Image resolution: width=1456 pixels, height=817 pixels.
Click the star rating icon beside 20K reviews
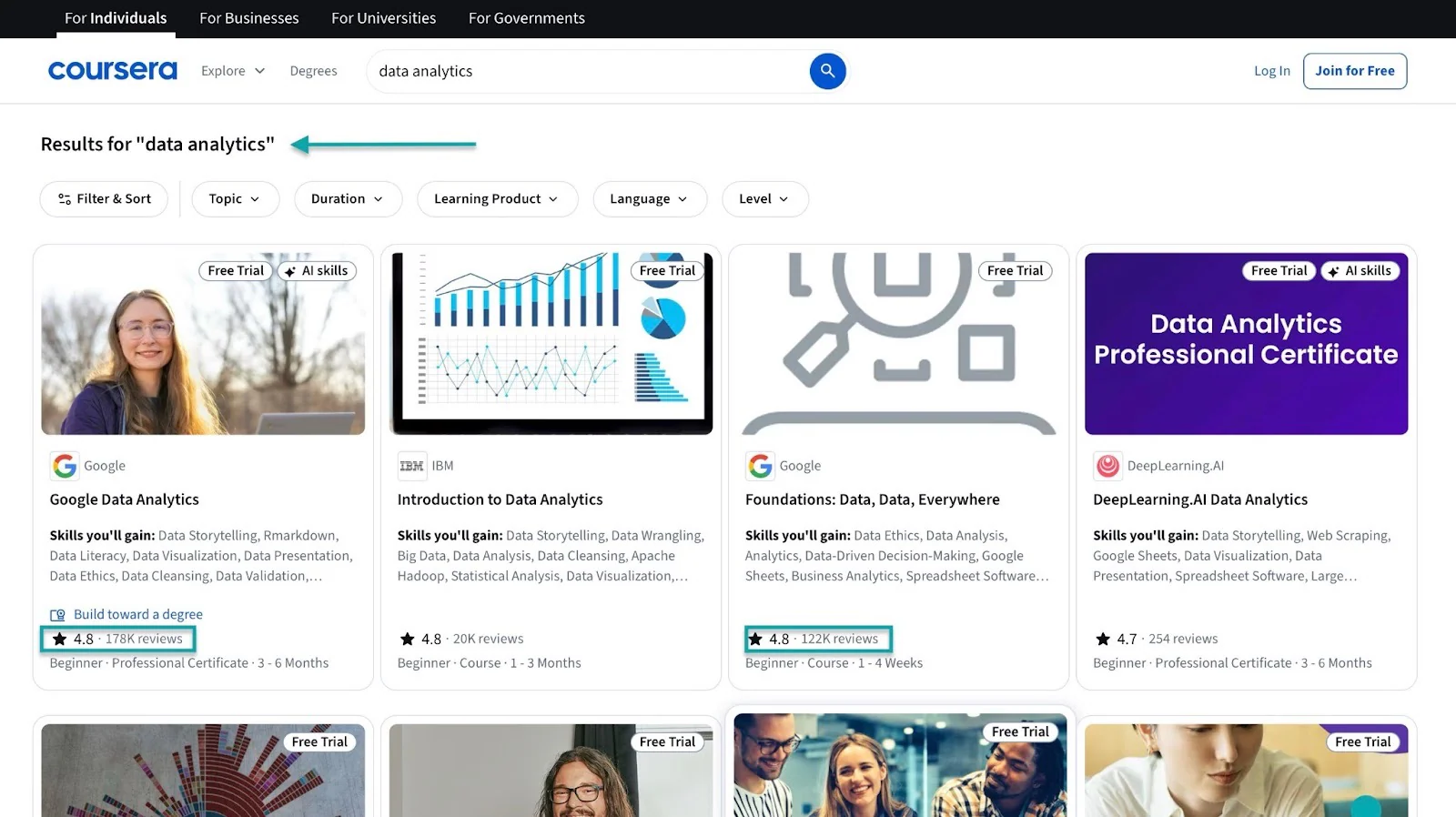407,639
